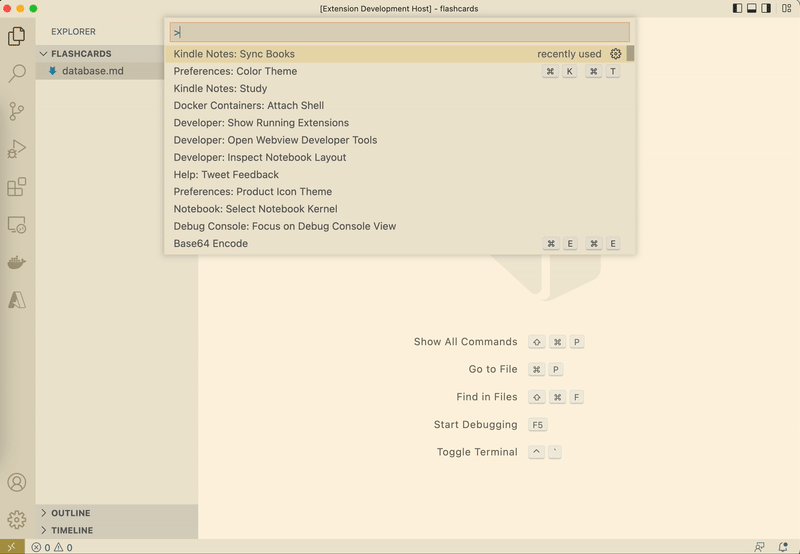Focus the command palette input field
The height and width of the screenshot is (554, 800).
coord(399,32)
